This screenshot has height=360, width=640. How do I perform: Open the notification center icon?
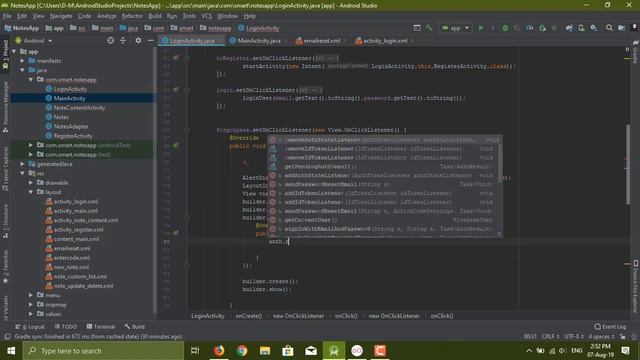(625, 351)
